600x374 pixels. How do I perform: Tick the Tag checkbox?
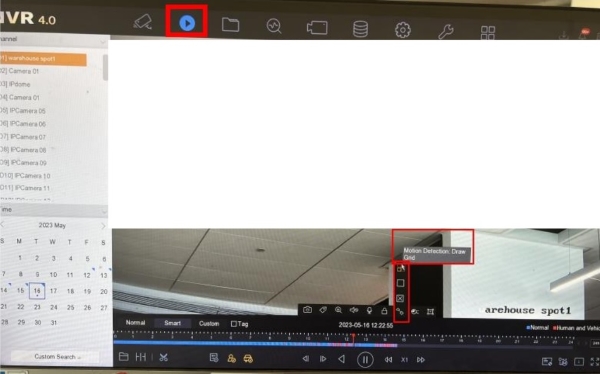pyautogui.click(x=233, y=324)
